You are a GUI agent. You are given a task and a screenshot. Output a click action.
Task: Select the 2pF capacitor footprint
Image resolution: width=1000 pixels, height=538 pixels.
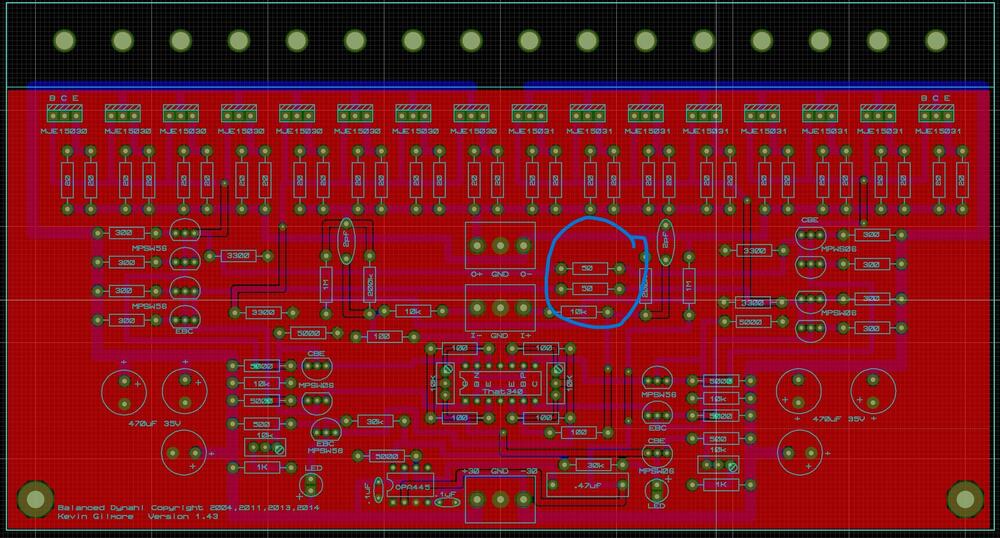[x=665, y=241]
